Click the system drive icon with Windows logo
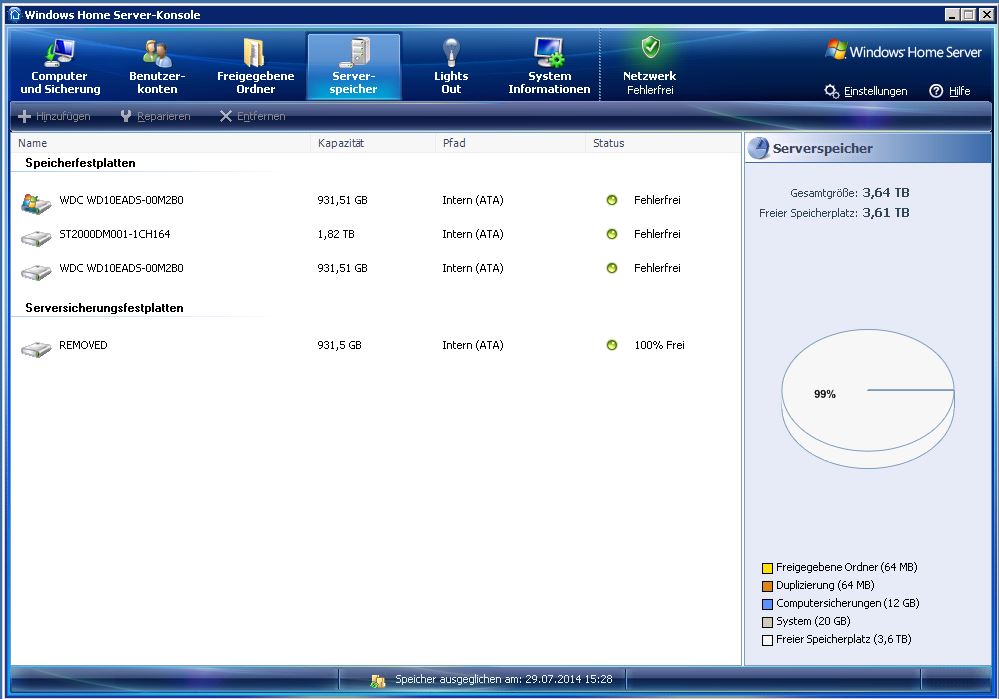 point(36,203)
